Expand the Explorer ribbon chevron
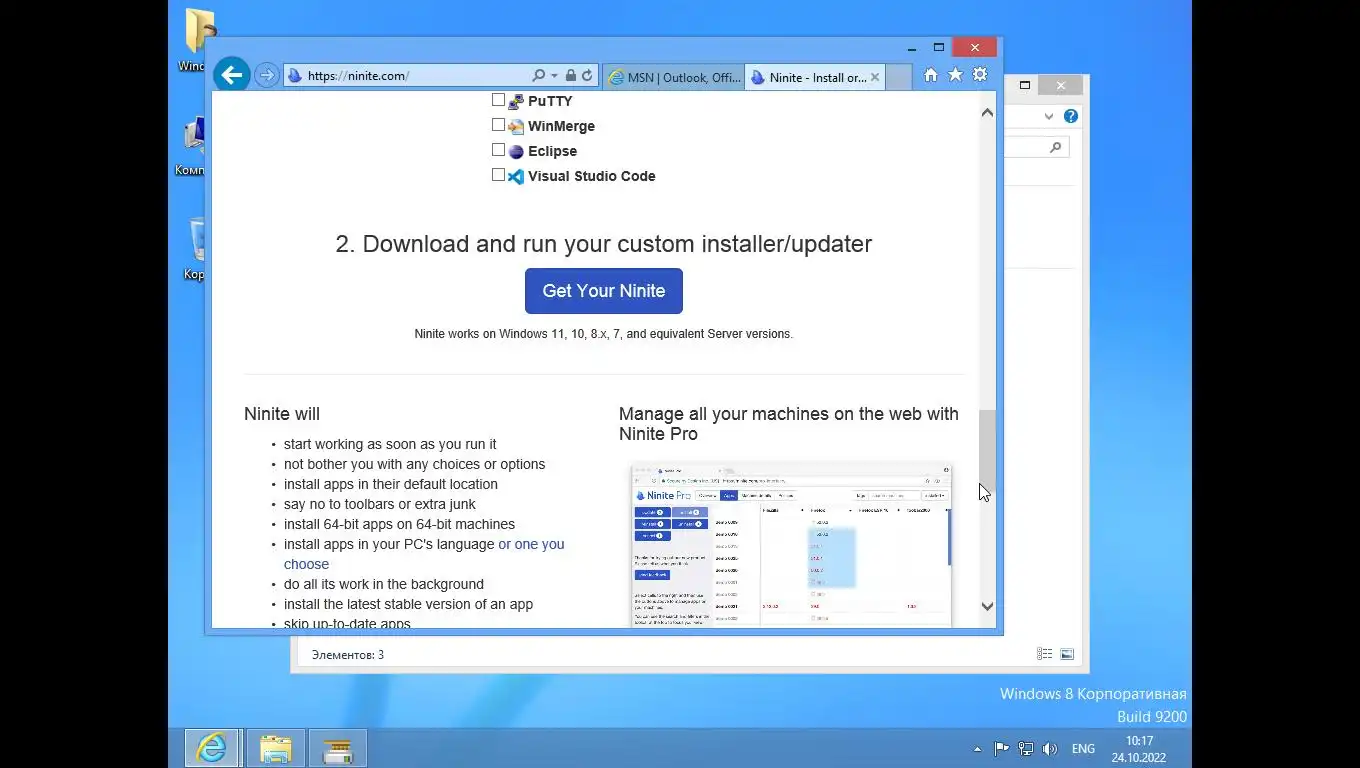Viewport: 1360px width, 768px height. click(1049, 116)
